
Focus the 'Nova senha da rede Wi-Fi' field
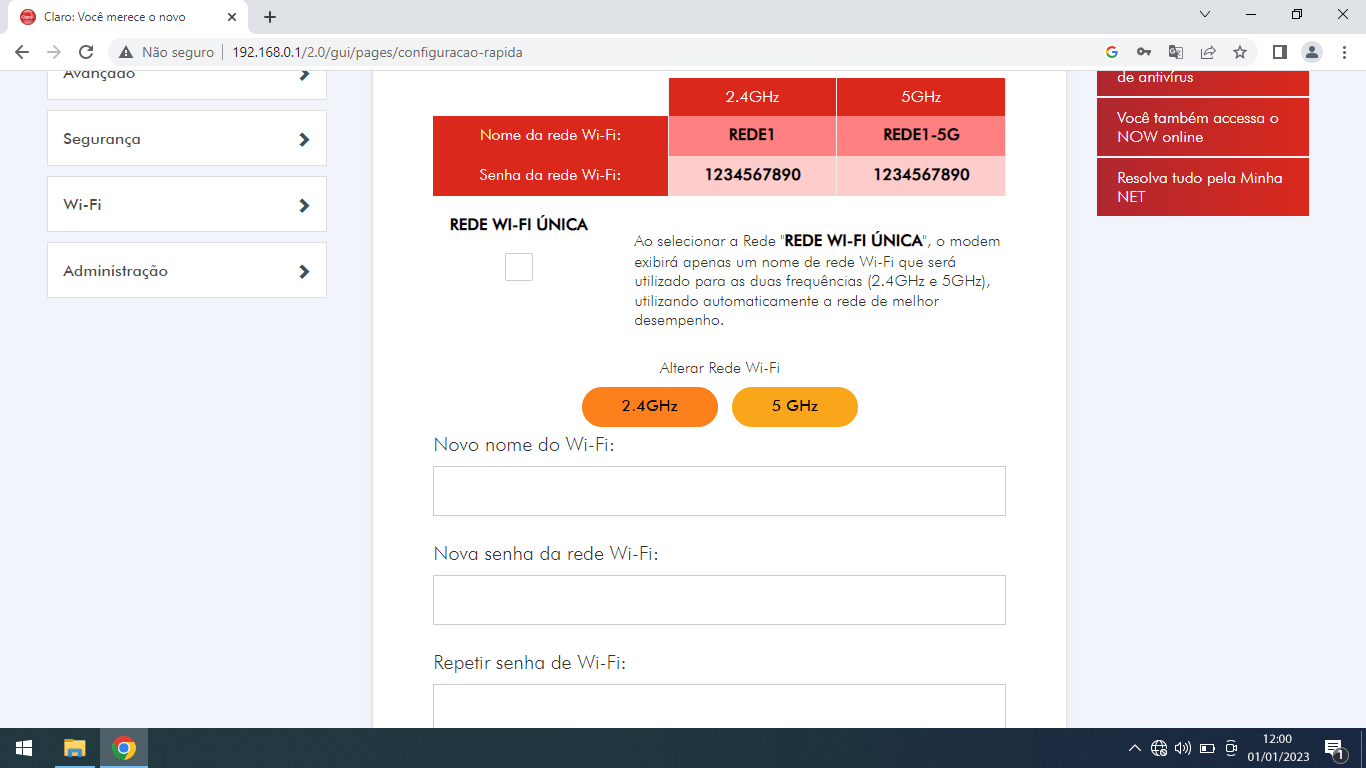719,600
